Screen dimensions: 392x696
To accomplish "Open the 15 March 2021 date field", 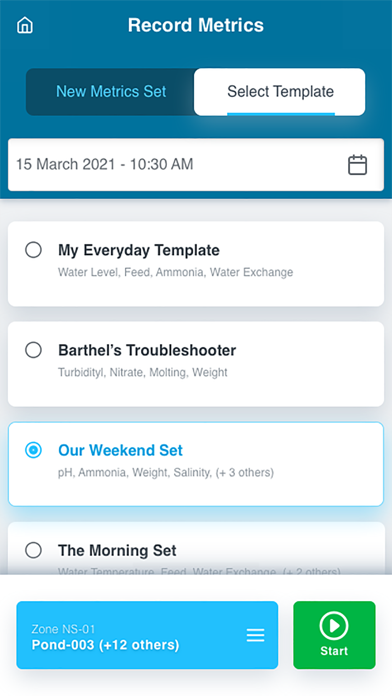I will click(196, 165).
